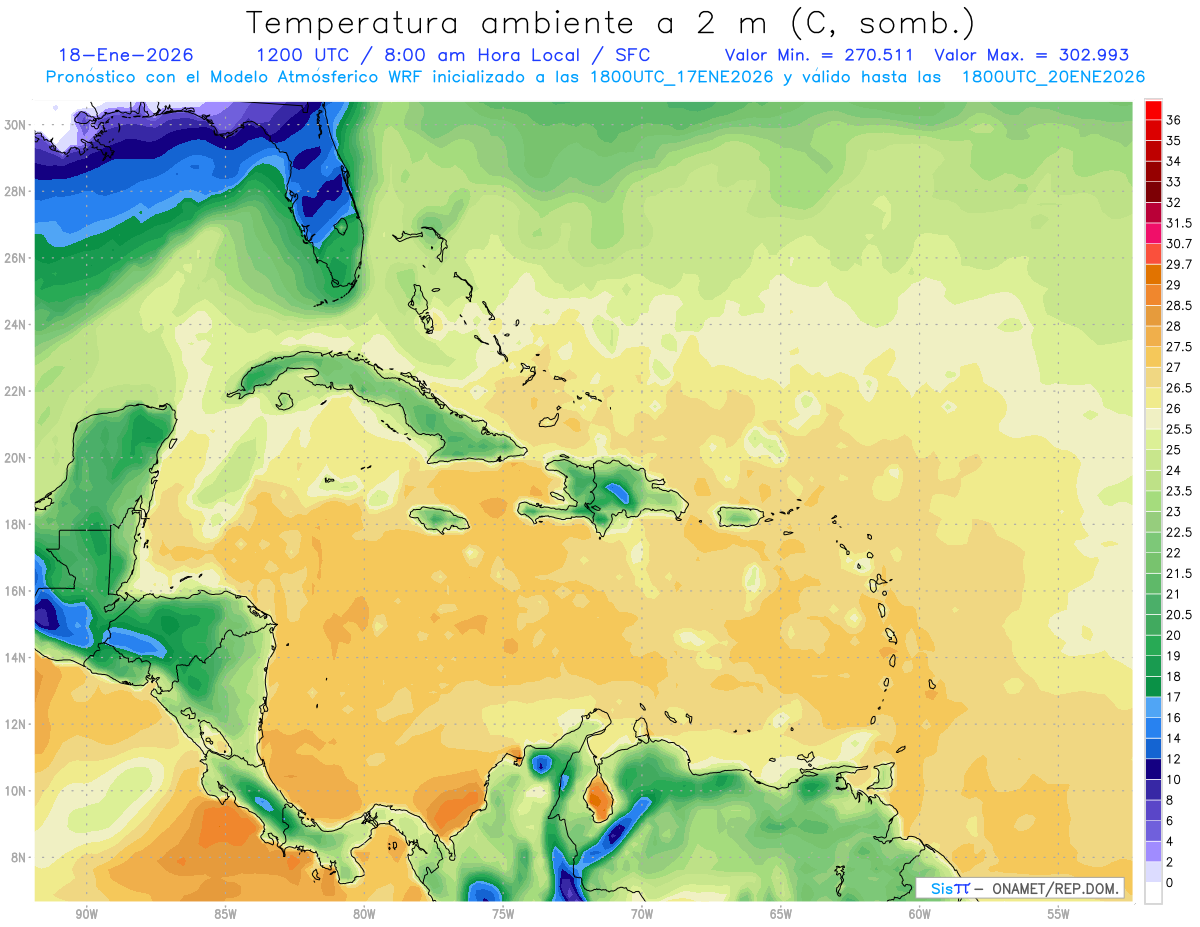Click the '60W' longitude label
Screen dimensions: 1200x927
pyautogui.click(x=920, y=914)
